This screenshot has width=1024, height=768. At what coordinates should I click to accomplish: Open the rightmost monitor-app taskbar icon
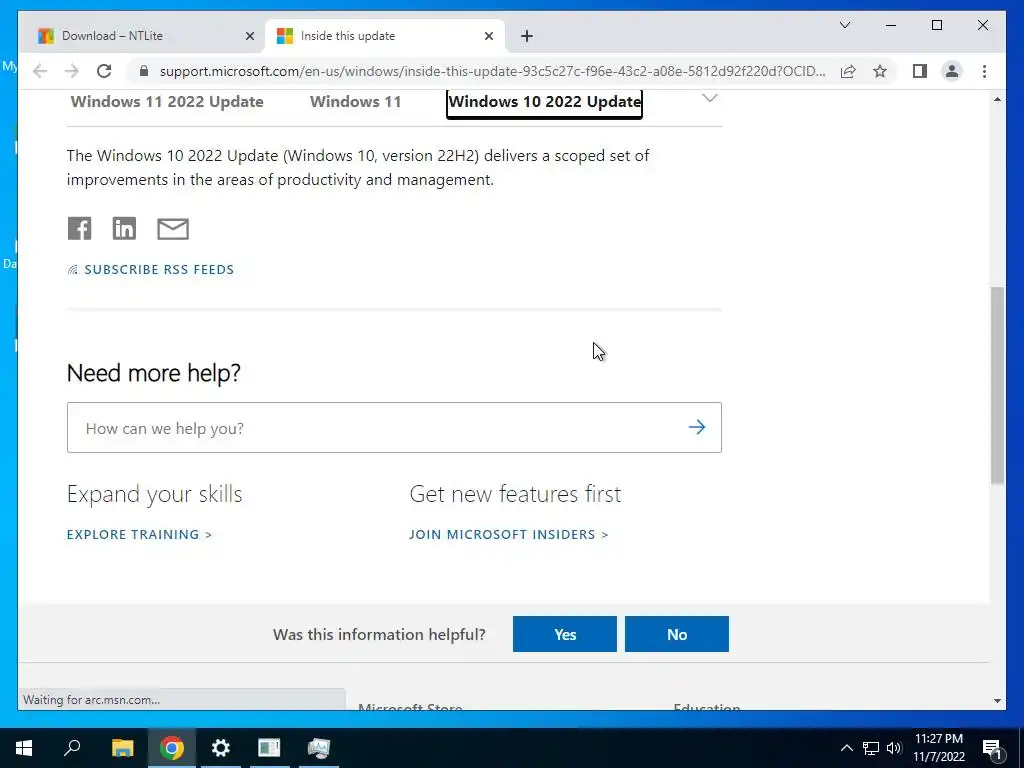pos(319,748)
